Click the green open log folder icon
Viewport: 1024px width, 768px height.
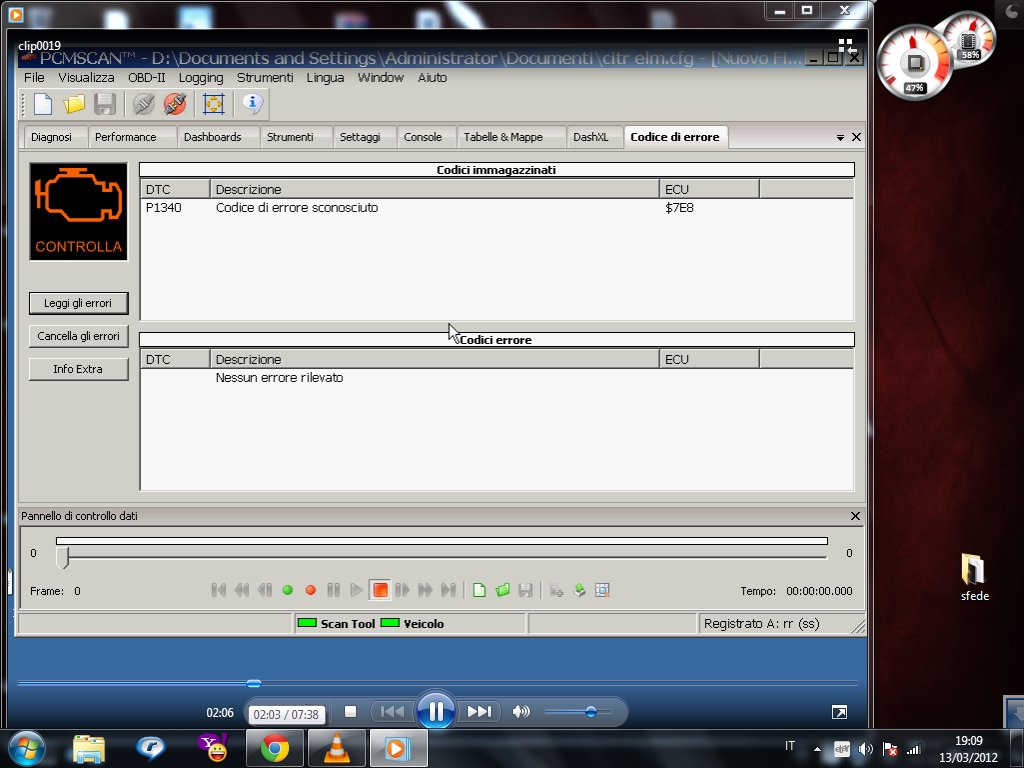coord(502,590)
